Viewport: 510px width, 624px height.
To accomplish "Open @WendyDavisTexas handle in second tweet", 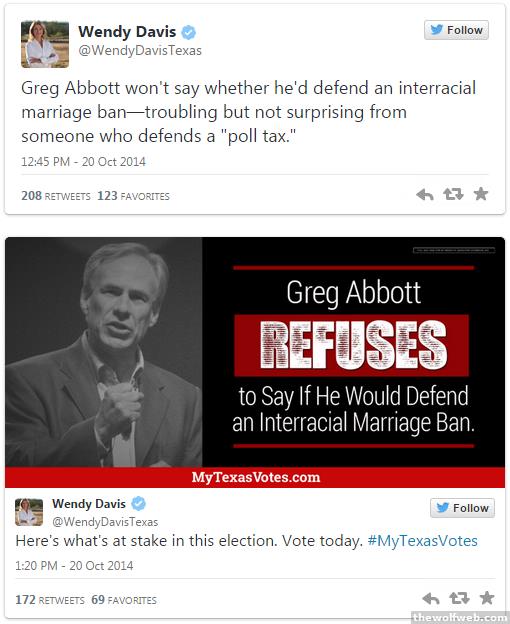I will [105, 522].
